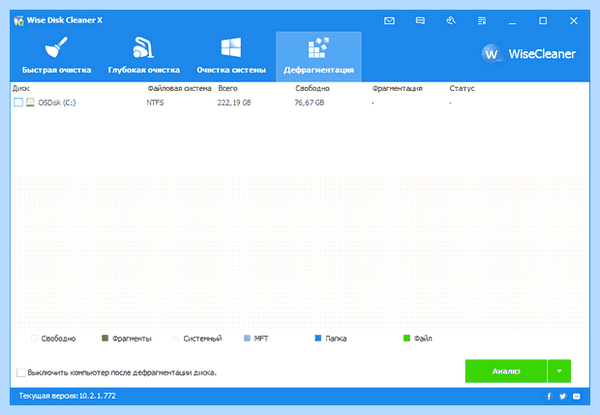Click the 222,19 GB total value
Image resolution: width=600 pixels, height=415 pixels.
(x=234, y=103)
